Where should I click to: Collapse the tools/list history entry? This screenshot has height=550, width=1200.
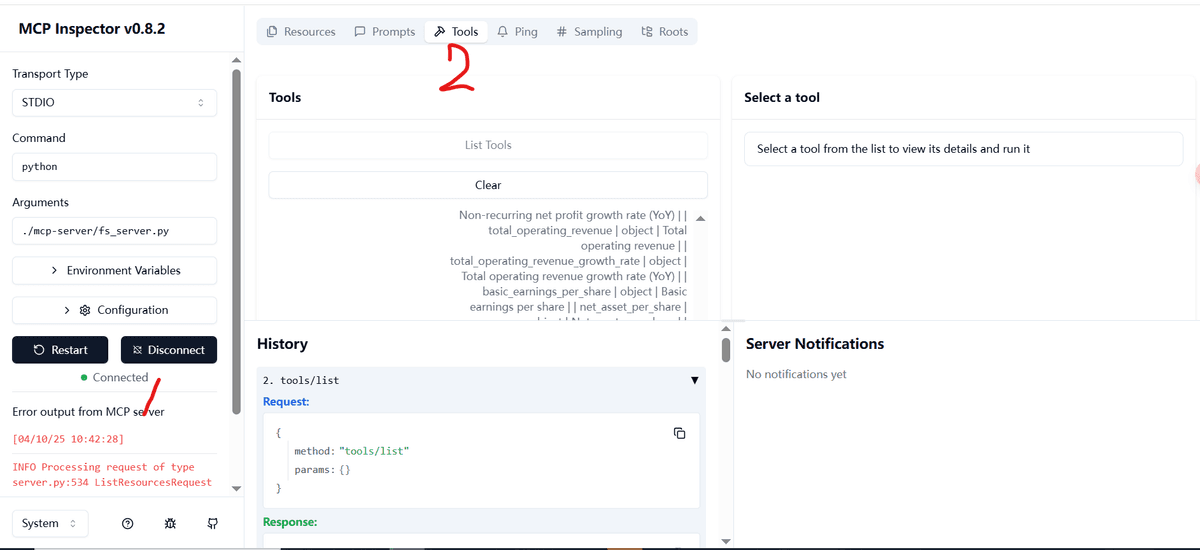(x=695, y=380)
